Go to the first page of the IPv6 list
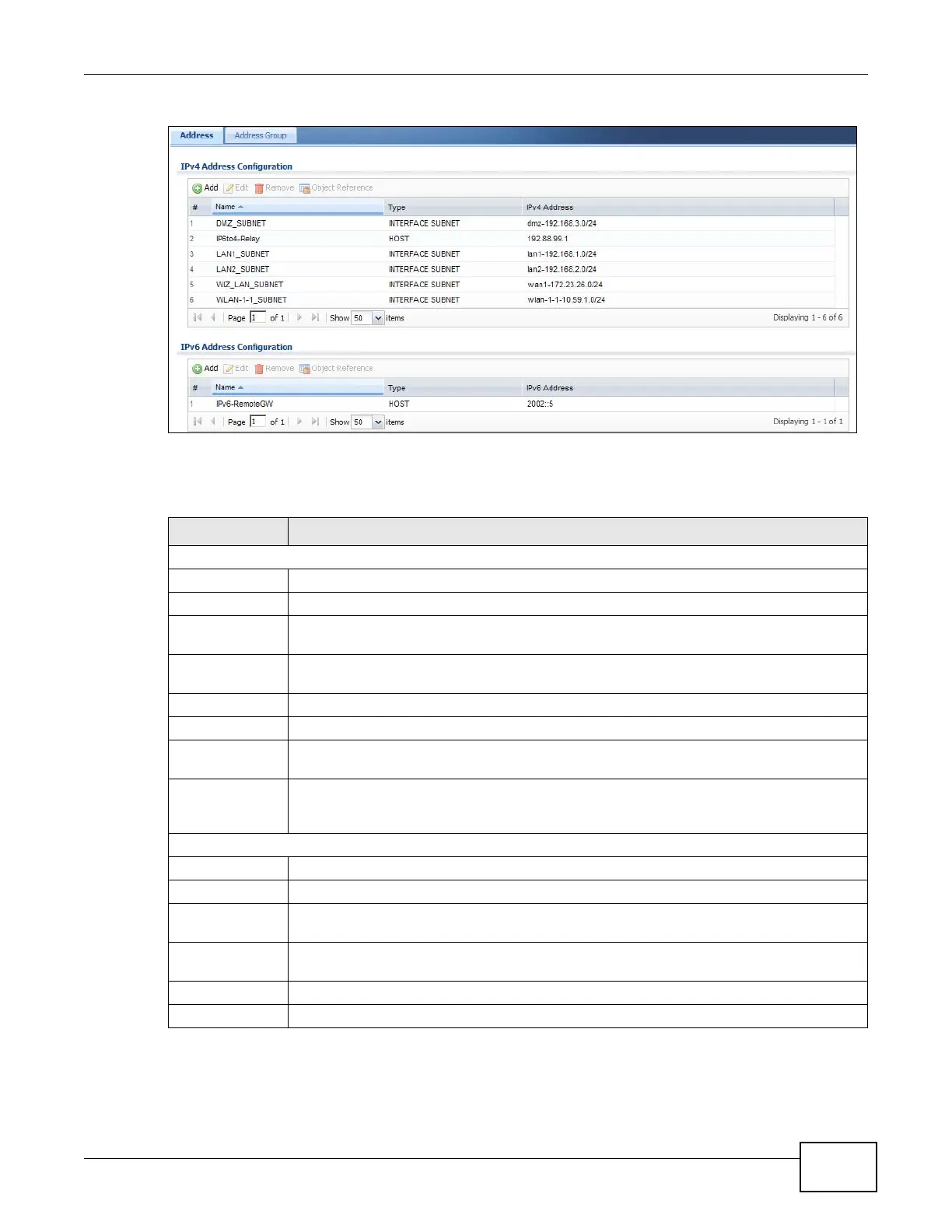Image resolution: width=952 pixels, height=1232 pixels. pyautogui.click(x=198, y=422)
